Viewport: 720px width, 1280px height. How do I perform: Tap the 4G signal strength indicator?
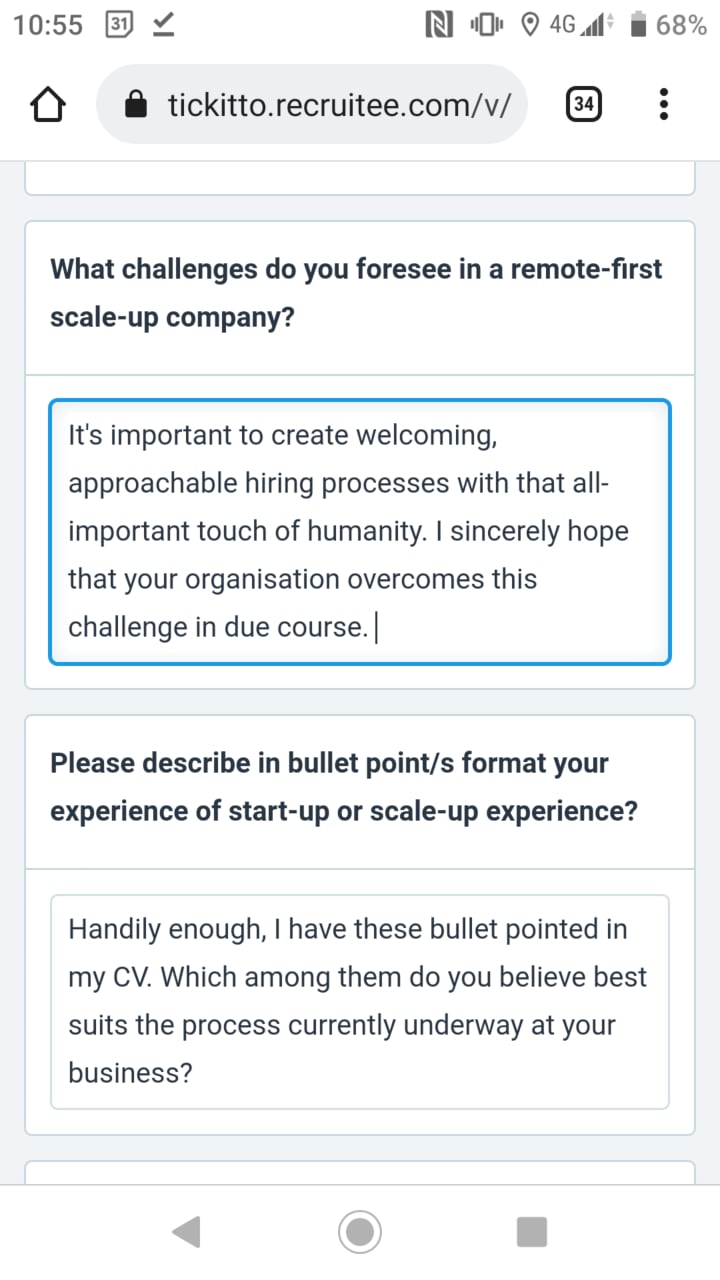click(581, 26)
